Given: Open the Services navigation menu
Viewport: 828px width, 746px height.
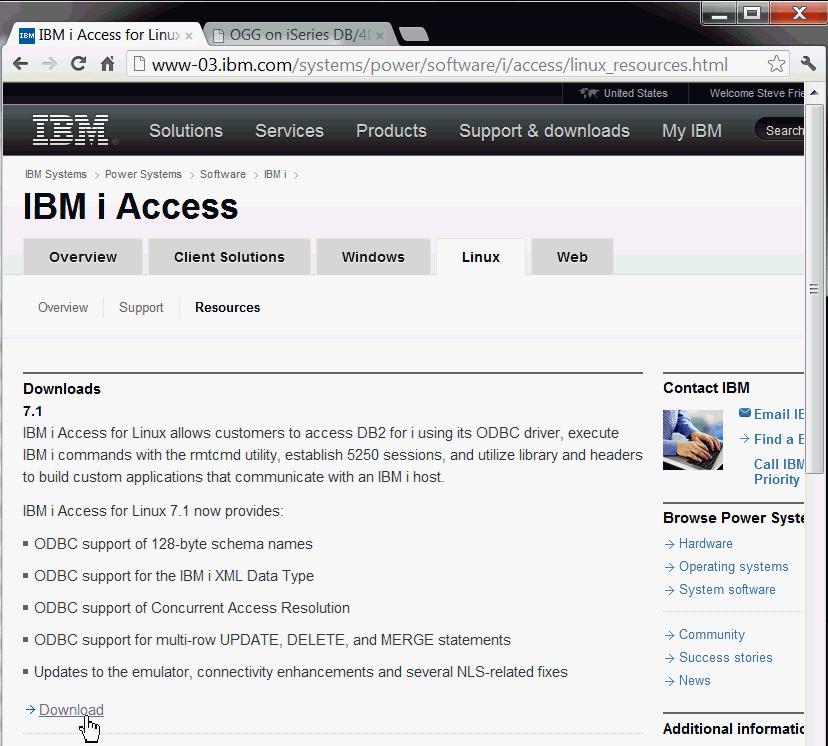Looking at the screenshot, I should (289, 131).
